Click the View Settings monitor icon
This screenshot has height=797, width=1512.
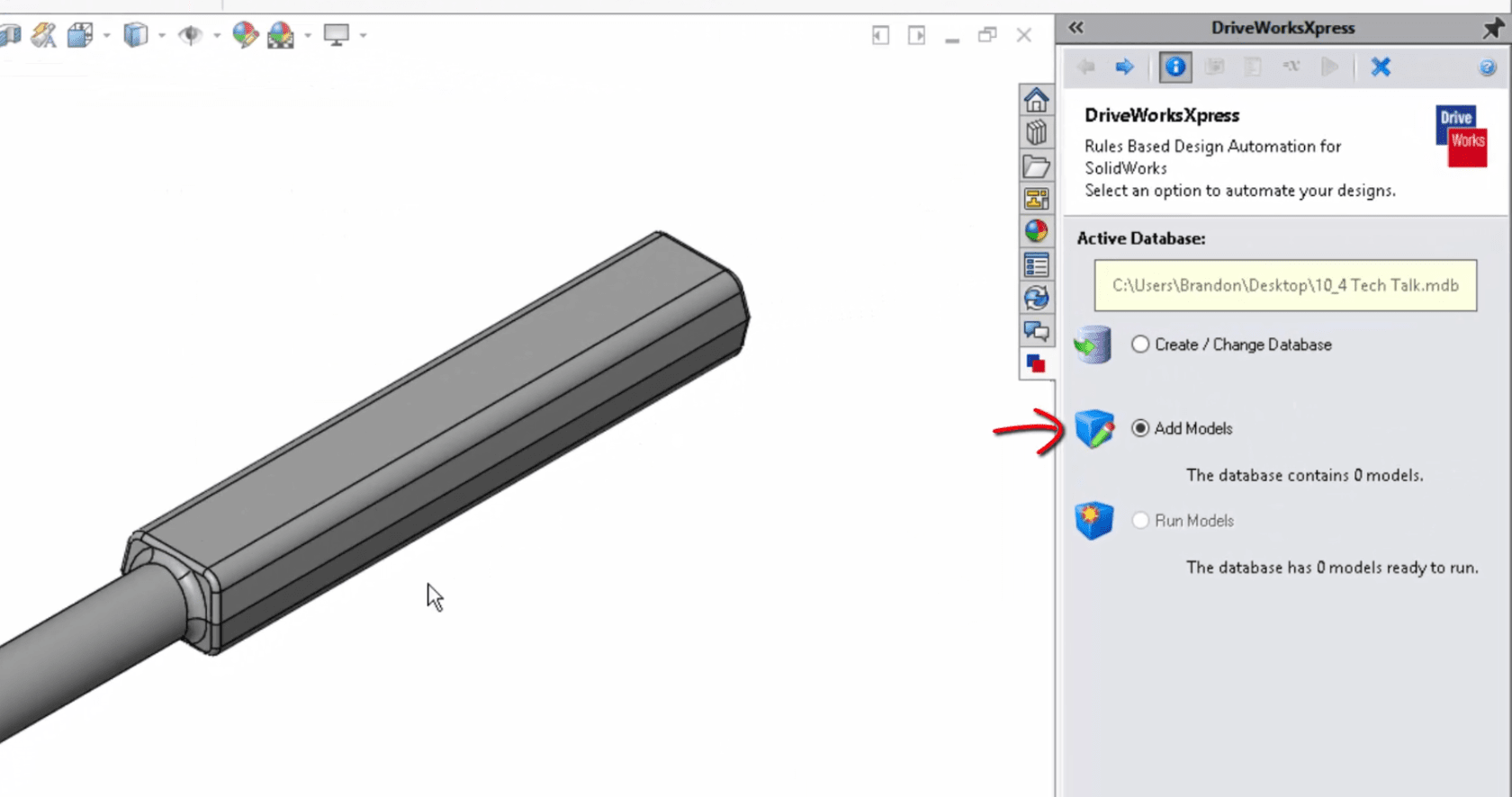click(x=337, y=35)
